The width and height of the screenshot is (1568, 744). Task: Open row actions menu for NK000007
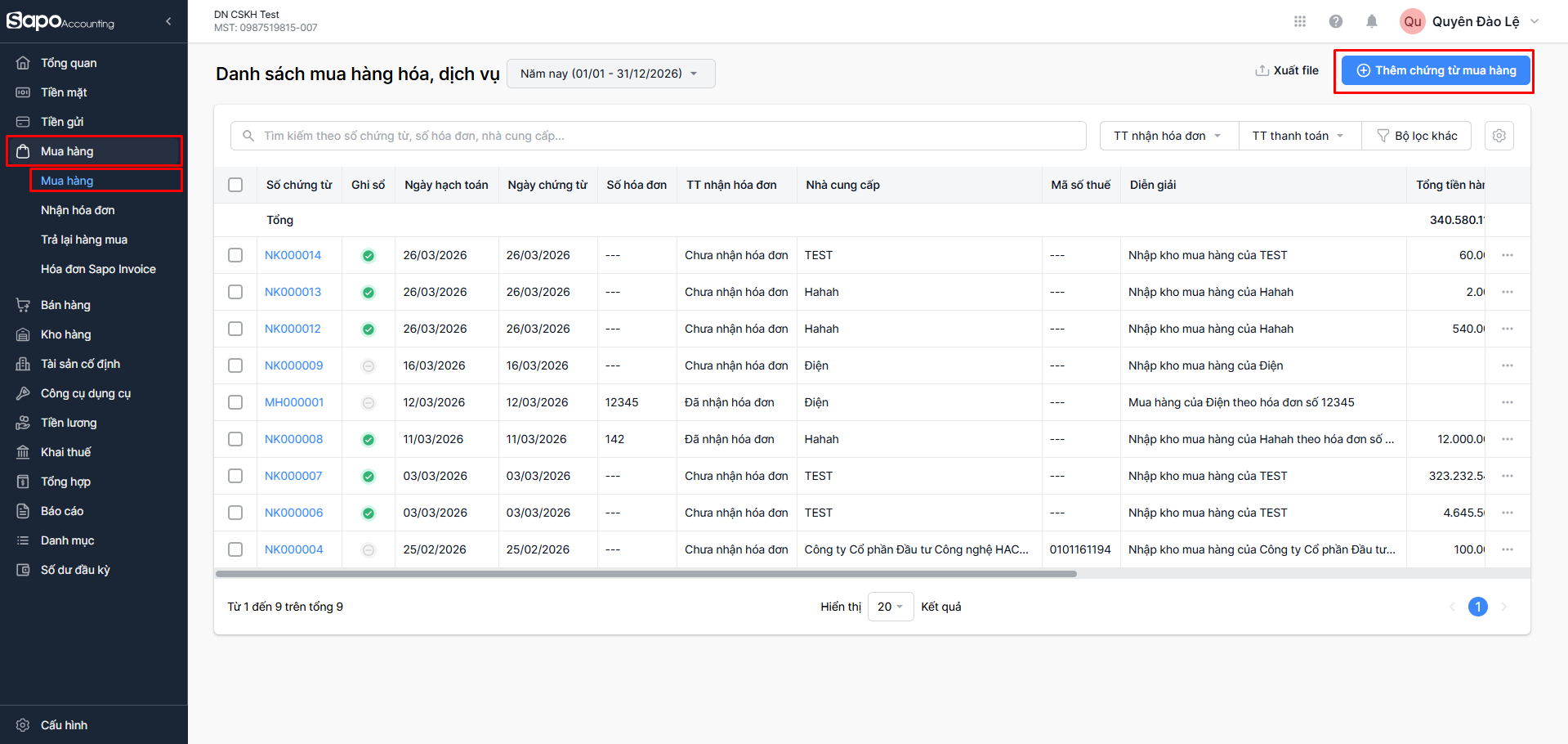(x=1508, y=476)
